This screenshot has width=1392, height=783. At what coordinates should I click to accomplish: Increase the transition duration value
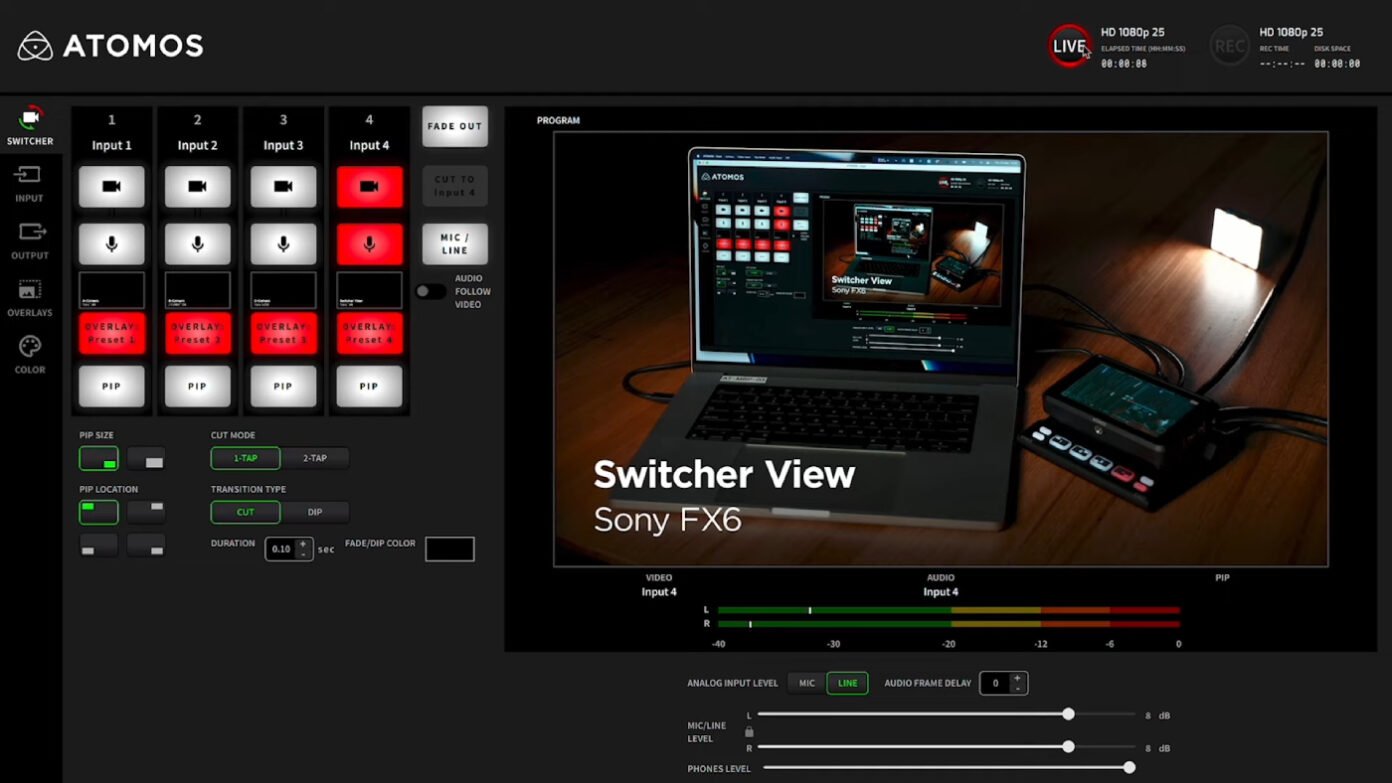point(305,544)
